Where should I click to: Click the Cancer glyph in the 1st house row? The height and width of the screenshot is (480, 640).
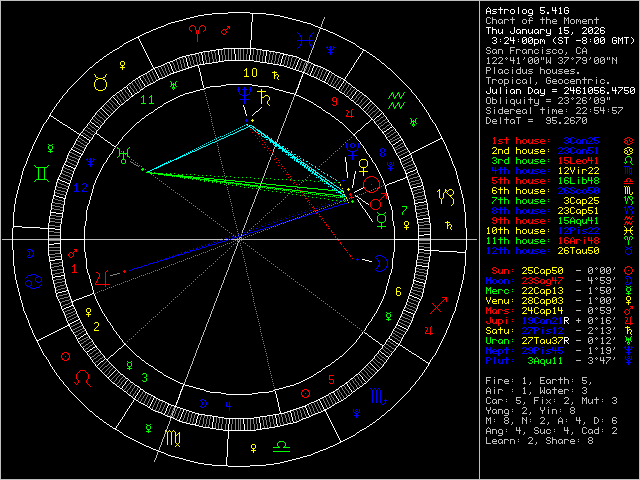pyautogui.click(x=628, y=141)
